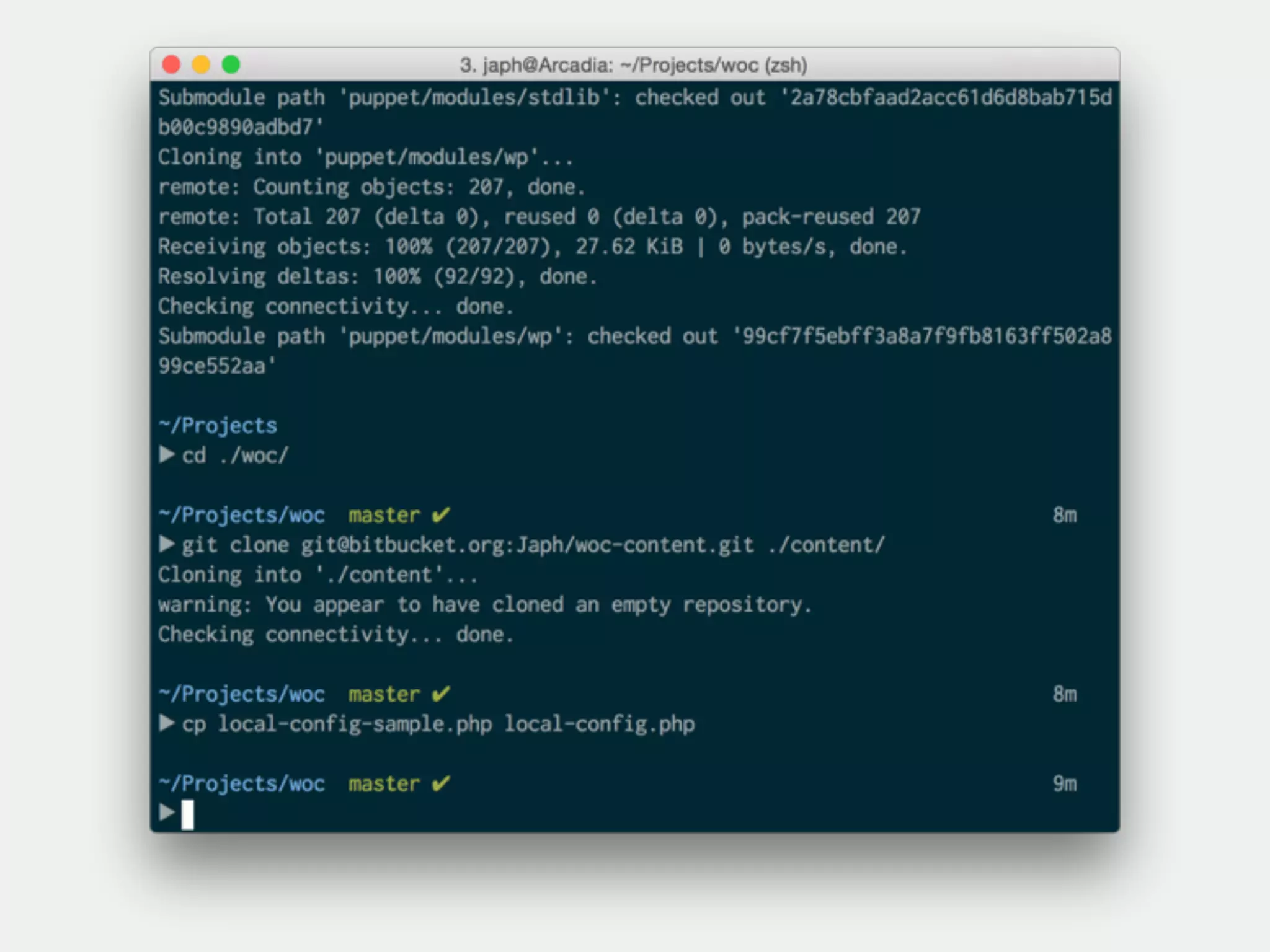The height and width of the screenshot is (952, 1270).
Task: Click the prompt arrow before 'cd ./woc/'
Action: pos(166,455)
